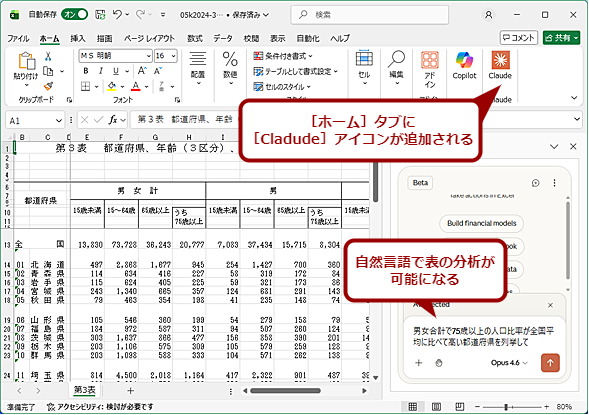589x415 pixels.
Task: Apply bold formatting with B
Action: [x=86, y=71]
